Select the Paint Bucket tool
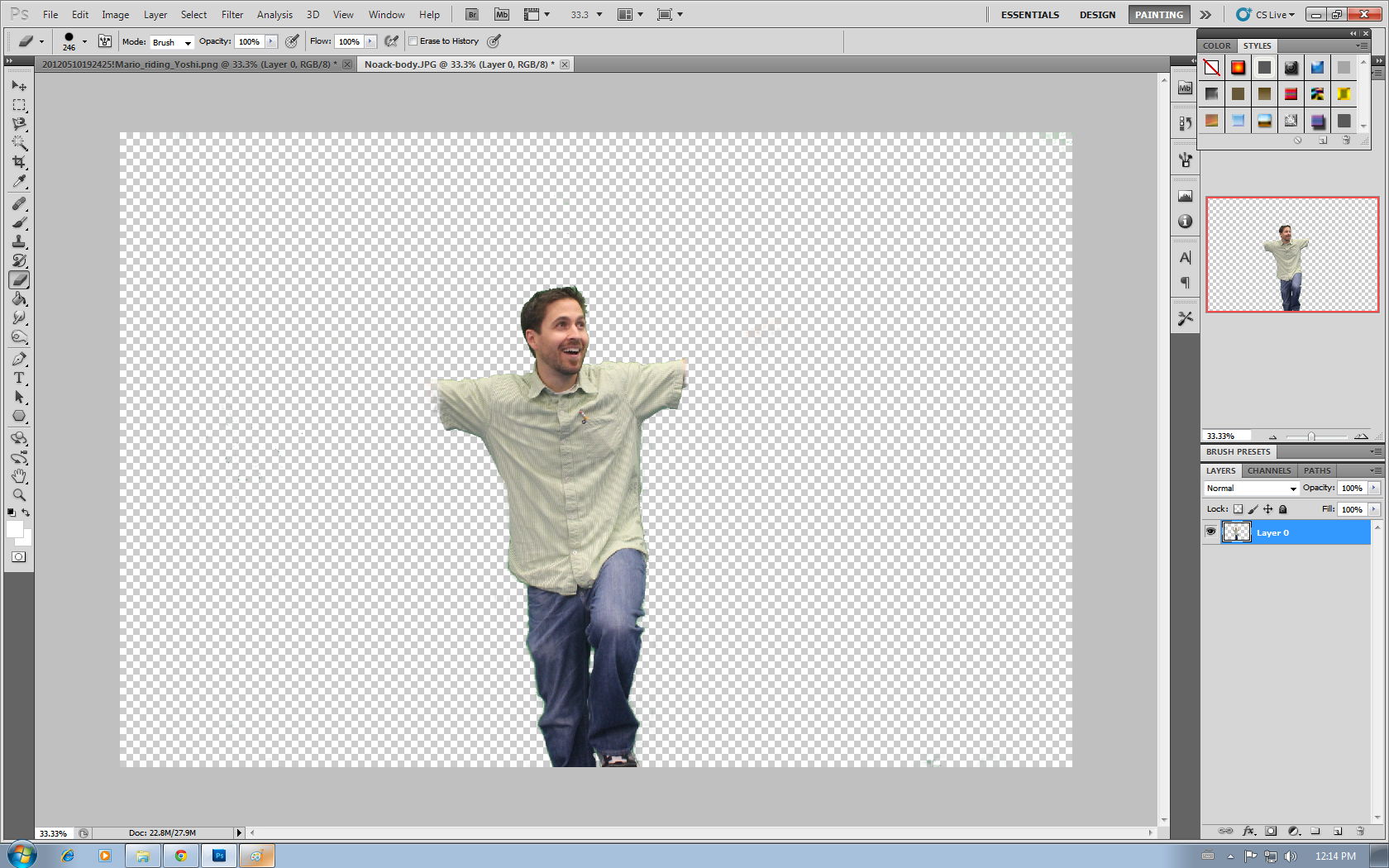The height and width of the screenshot is (868, 1389). tap(19, 299)
